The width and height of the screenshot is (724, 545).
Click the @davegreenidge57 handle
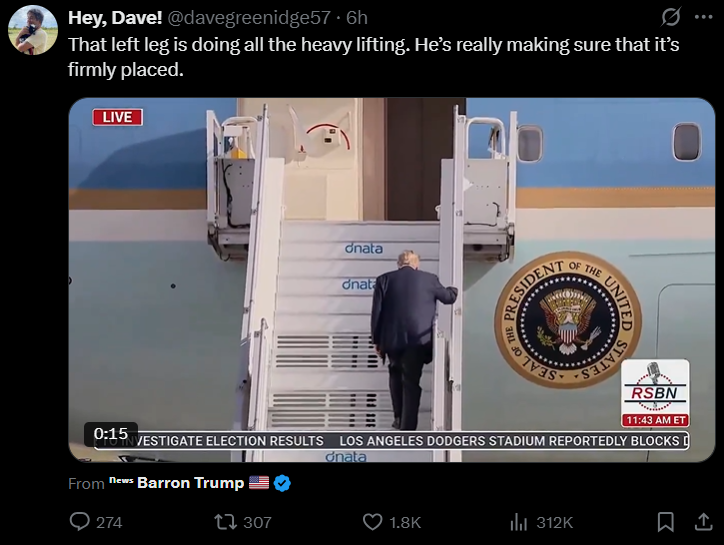(248, 18)
